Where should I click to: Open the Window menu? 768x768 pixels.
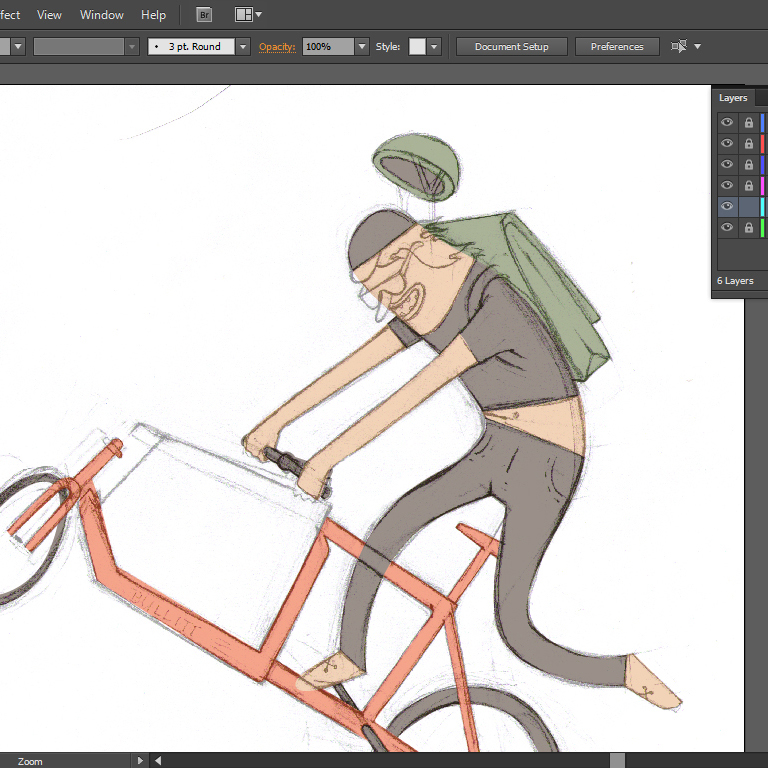(102, 15)
